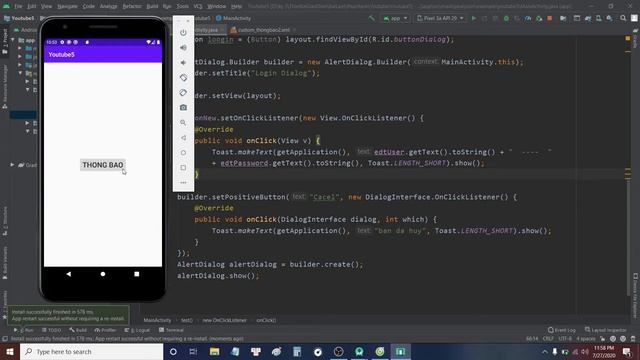Viewport: 640px width, 360px height.
Task: Open File Explorer from taskbar
Action: click(214, 351)
